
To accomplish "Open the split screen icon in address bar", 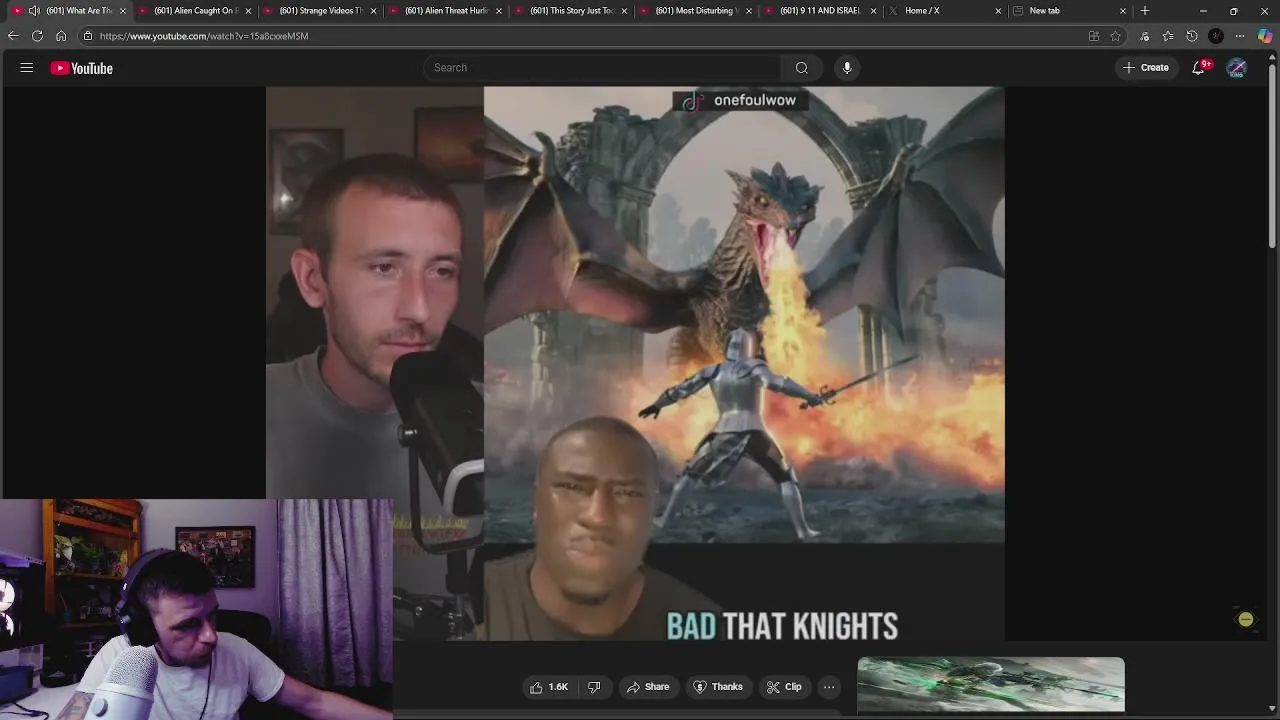I will point(1094,36).
